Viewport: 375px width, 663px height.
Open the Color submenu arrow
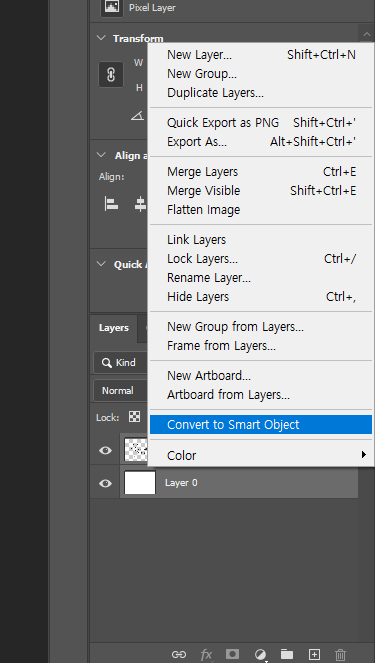point(364,455)
